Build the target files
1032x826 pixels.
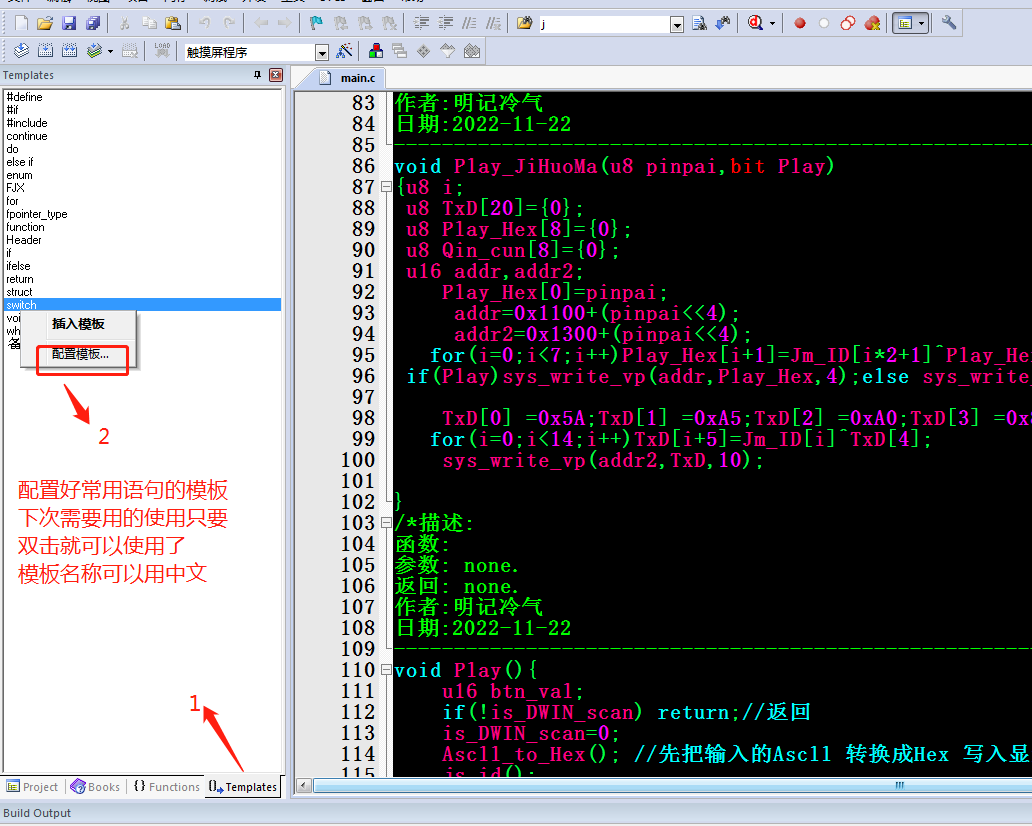pos(45,51)
